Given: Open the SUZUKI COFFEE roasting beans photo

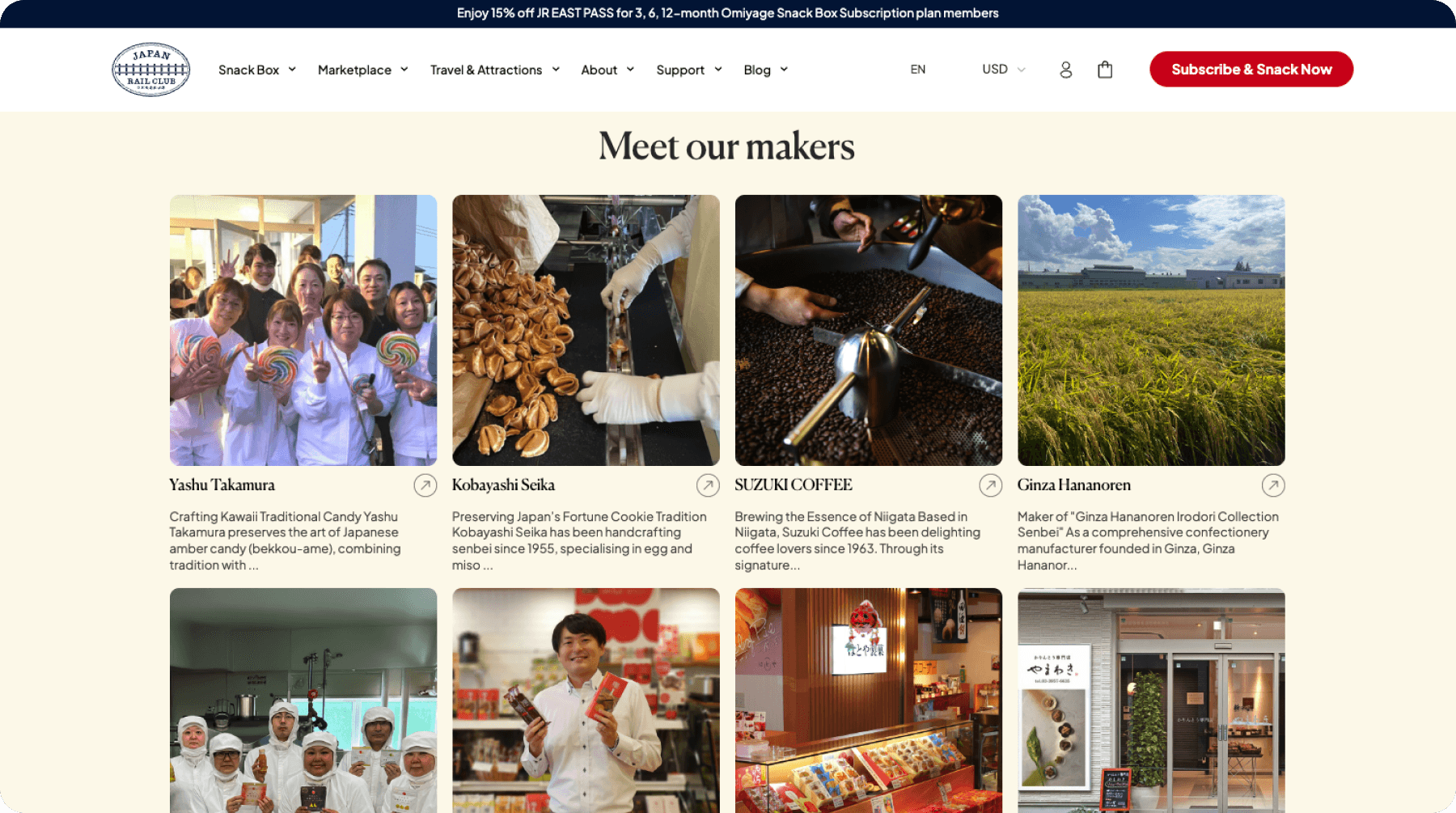Looking at the screenshot, I should 869,330.
